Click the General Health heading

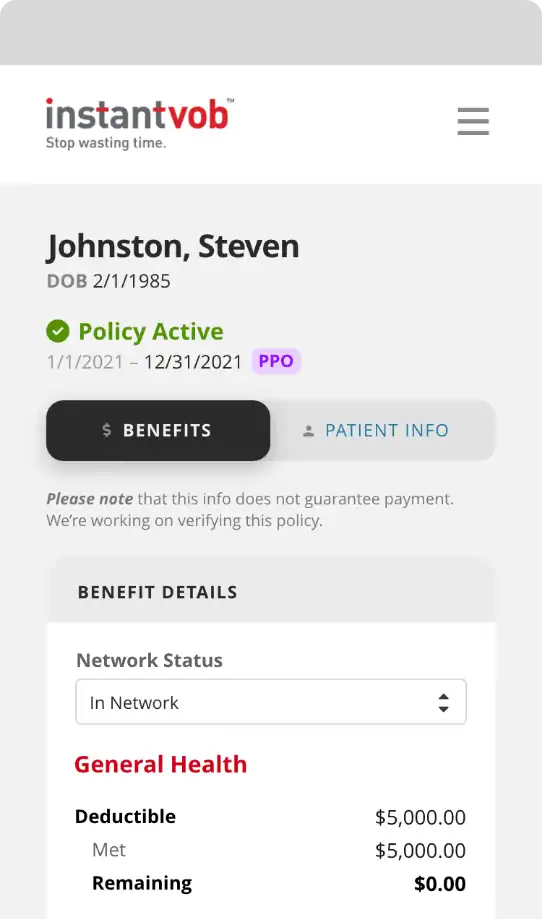pyautogui.click(x=161, y=764)
